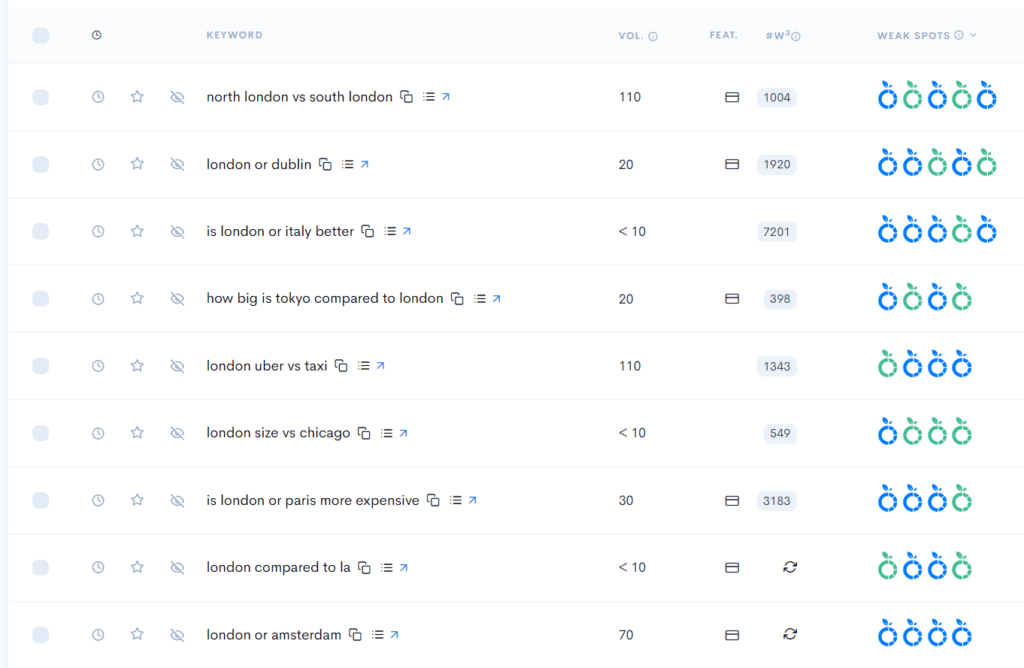Sort the table by the VOL column header
Screen dimensions: 1024x668
pos(630,35)
